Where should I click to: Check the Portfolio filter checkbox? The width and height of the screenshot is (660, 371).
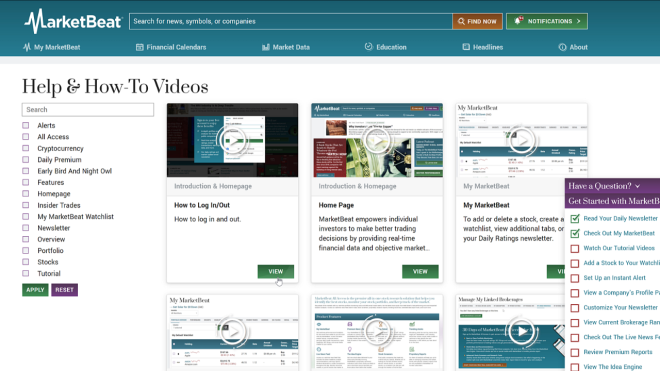coord(26,251)
